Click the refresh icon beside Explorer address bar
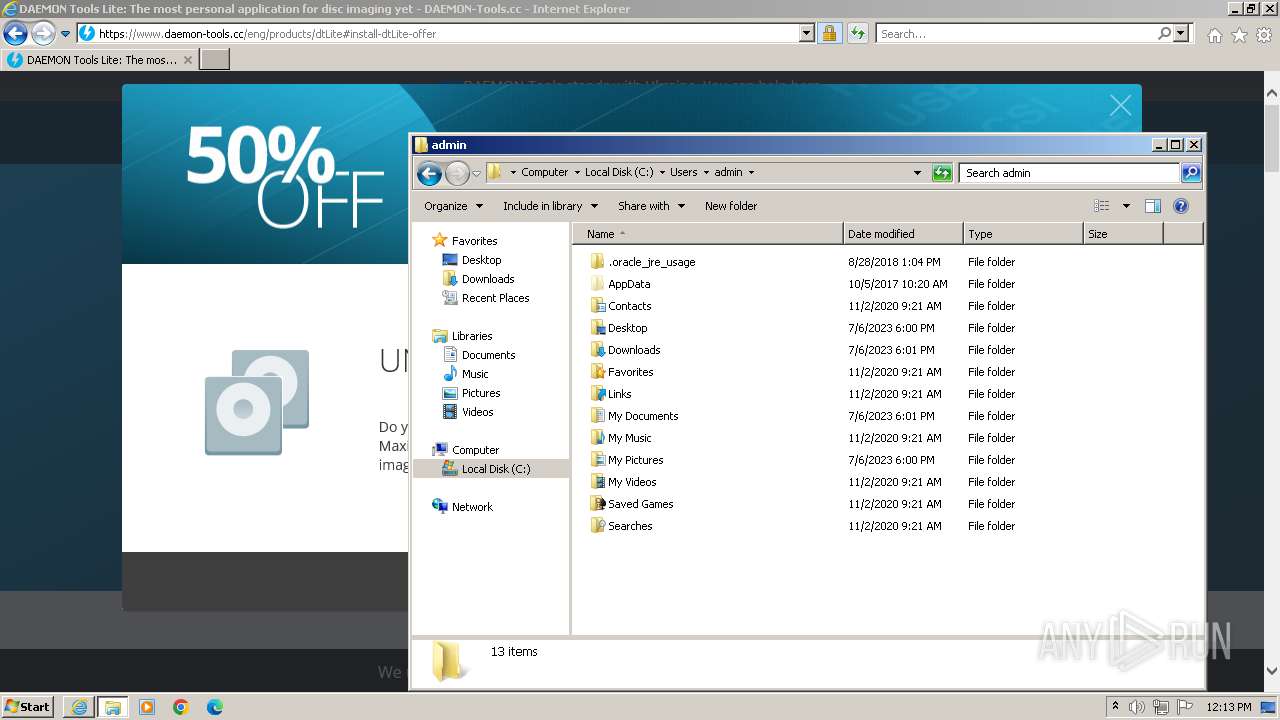The width and height of the screenshot is (1280, 720). [942, 173]
